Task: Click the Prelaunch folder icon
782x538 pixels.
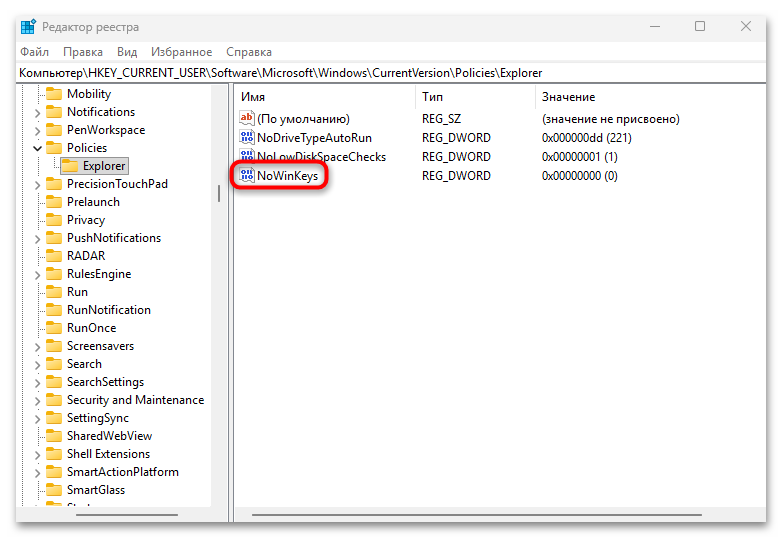Action: click(x=54, y=202)
